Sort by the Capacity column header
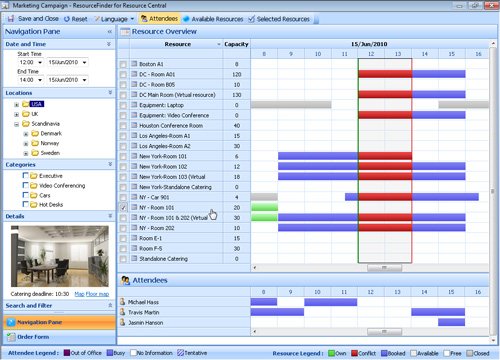 236,44
